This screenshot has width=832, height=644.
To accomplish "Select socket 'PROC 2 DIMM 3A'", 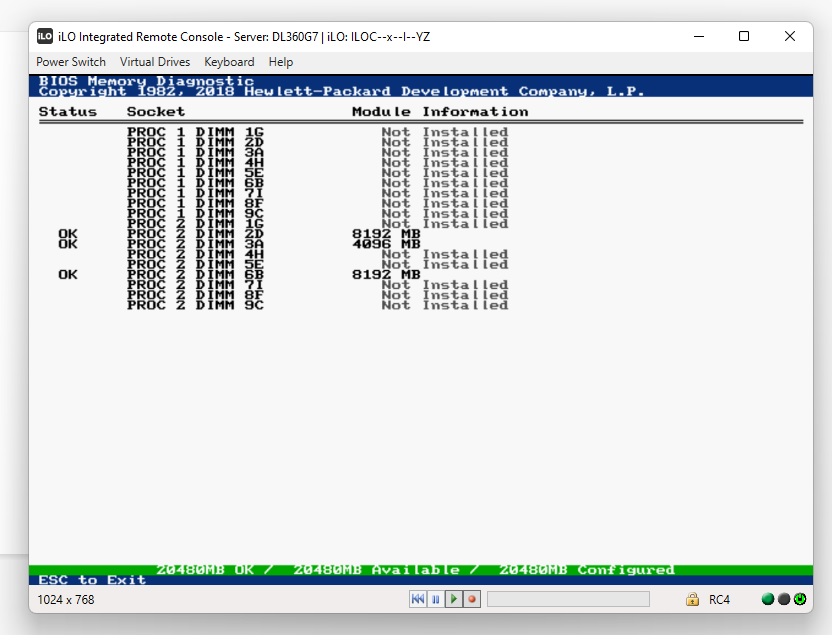I will tap(195, 244).
